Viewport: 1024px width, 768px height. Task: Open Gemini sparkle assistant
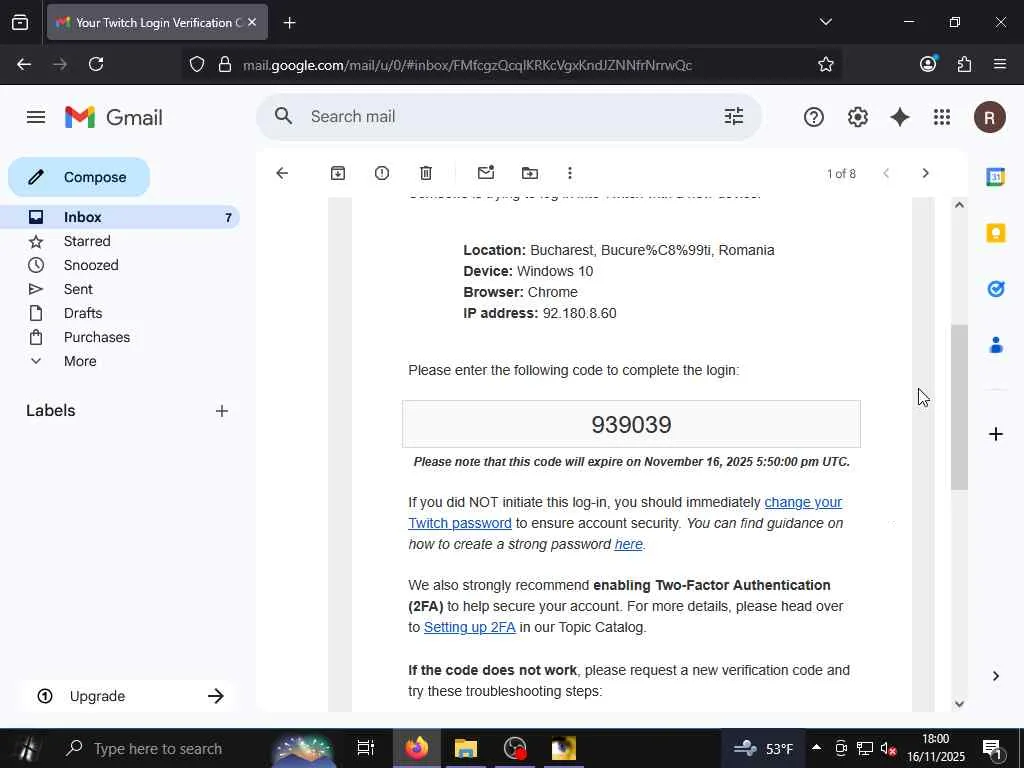click(900, 118)
